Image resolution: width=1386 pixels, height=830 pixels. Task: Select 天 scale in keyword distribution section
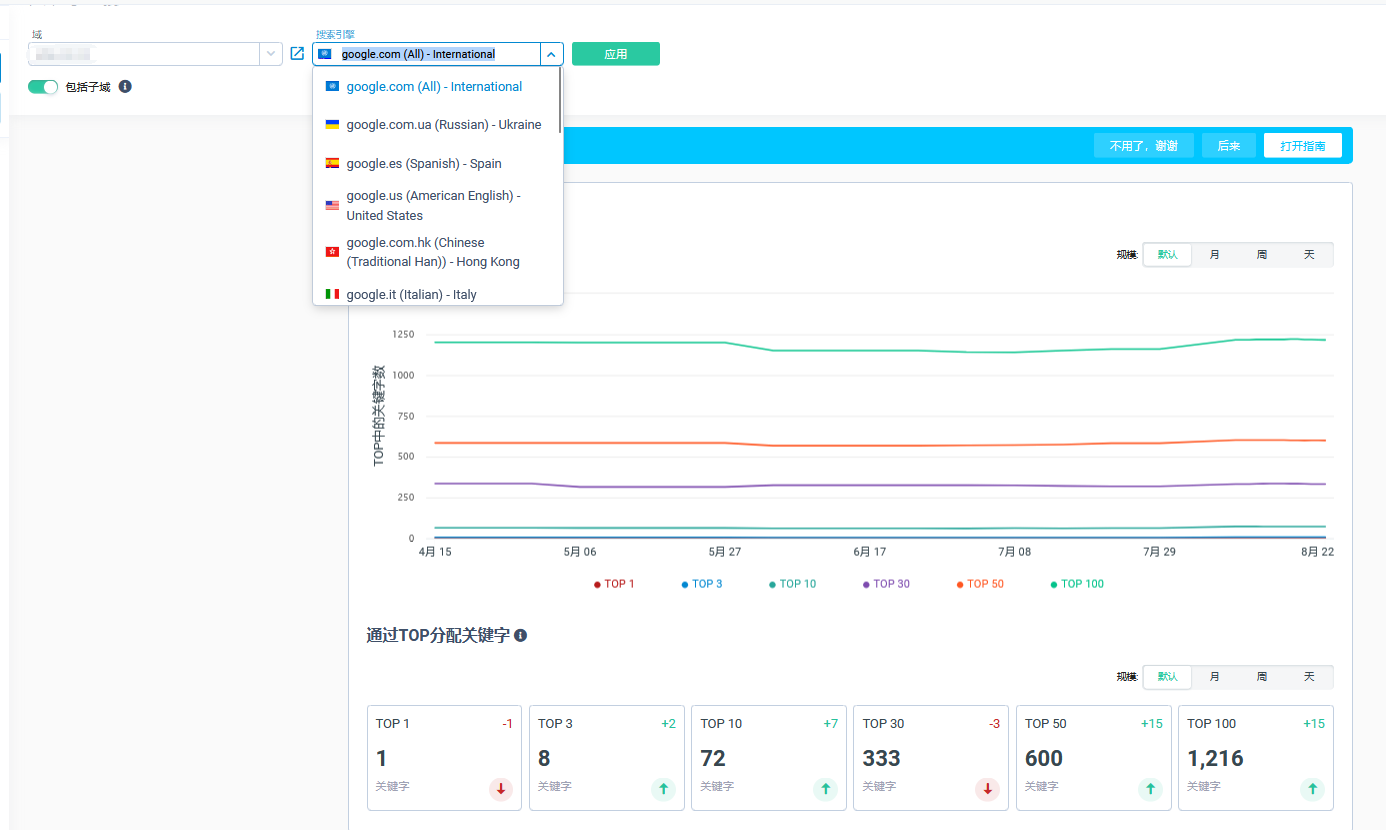click(x=1309, y=677)
